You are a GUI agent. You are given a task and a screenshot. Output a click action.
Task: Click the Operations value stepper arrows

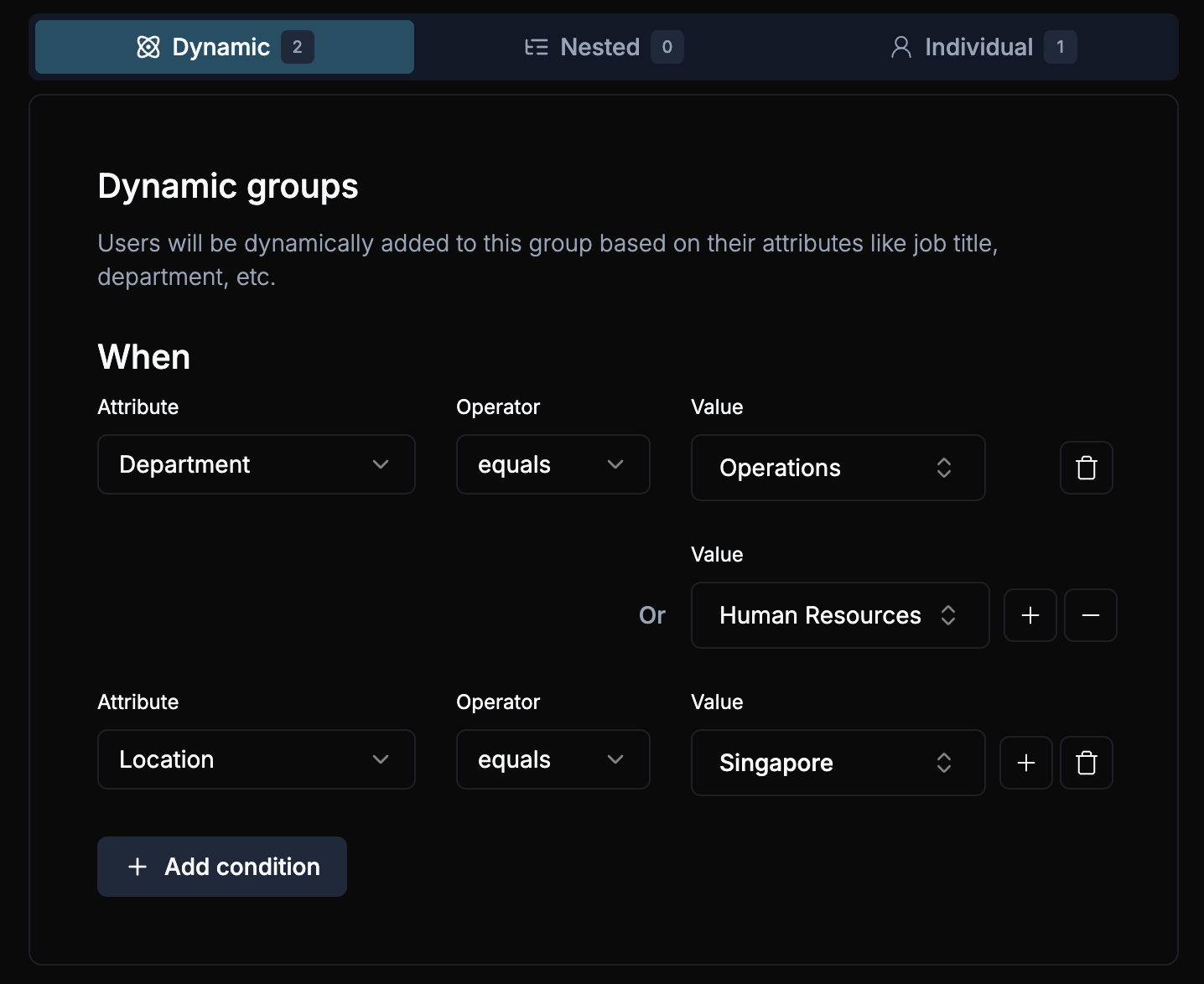coord(944,468)
